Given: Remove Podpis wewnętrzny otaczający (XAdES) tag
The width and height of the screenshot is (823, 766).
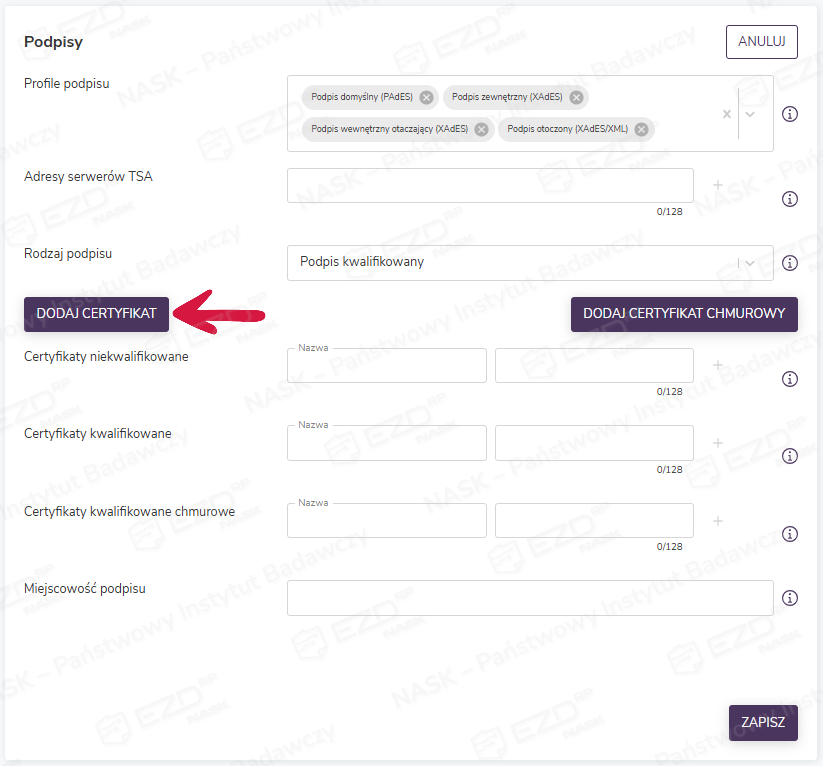Looking at the screenshot, I should coord(481,129).
